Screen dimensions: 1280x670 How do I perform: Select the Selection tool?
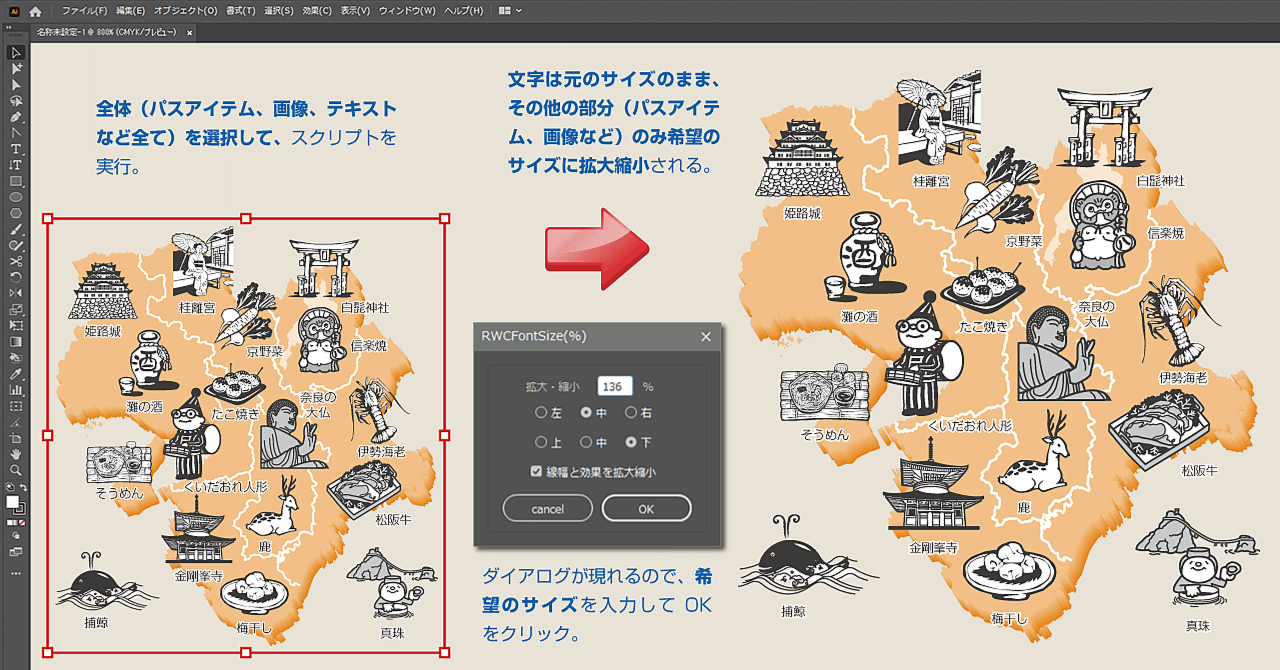(14, 53)
